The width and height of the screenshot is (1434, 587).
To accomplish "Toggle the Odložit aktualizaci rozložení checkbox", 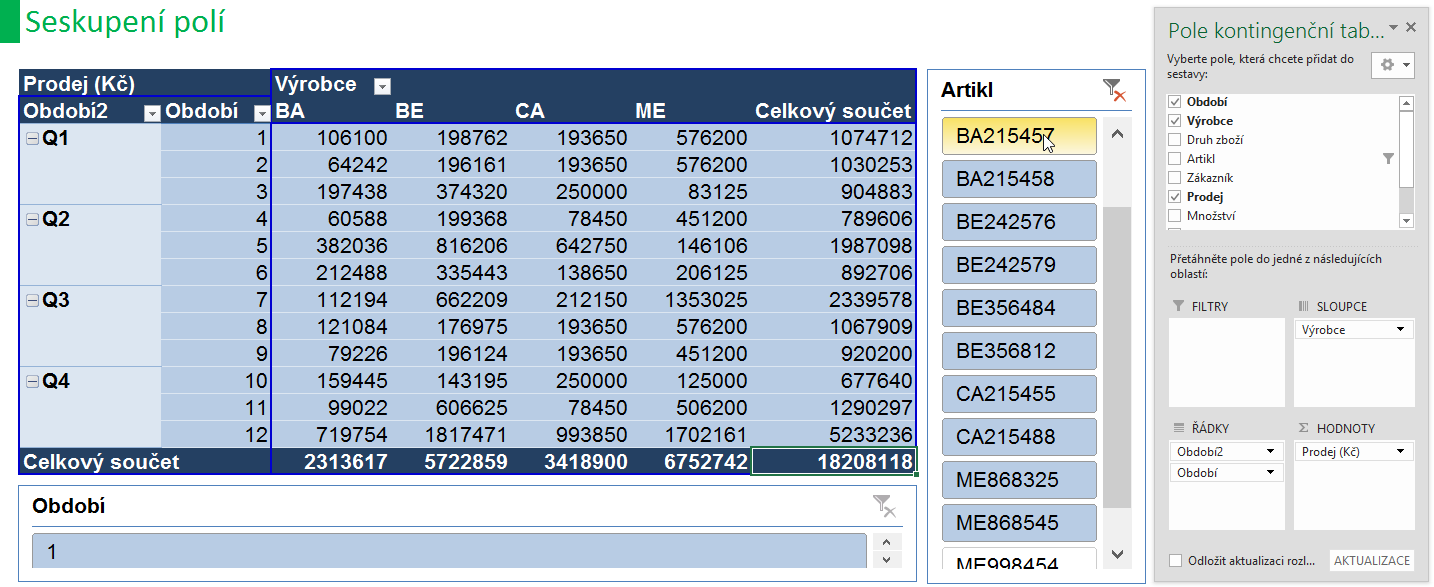I will point(1176,560).
